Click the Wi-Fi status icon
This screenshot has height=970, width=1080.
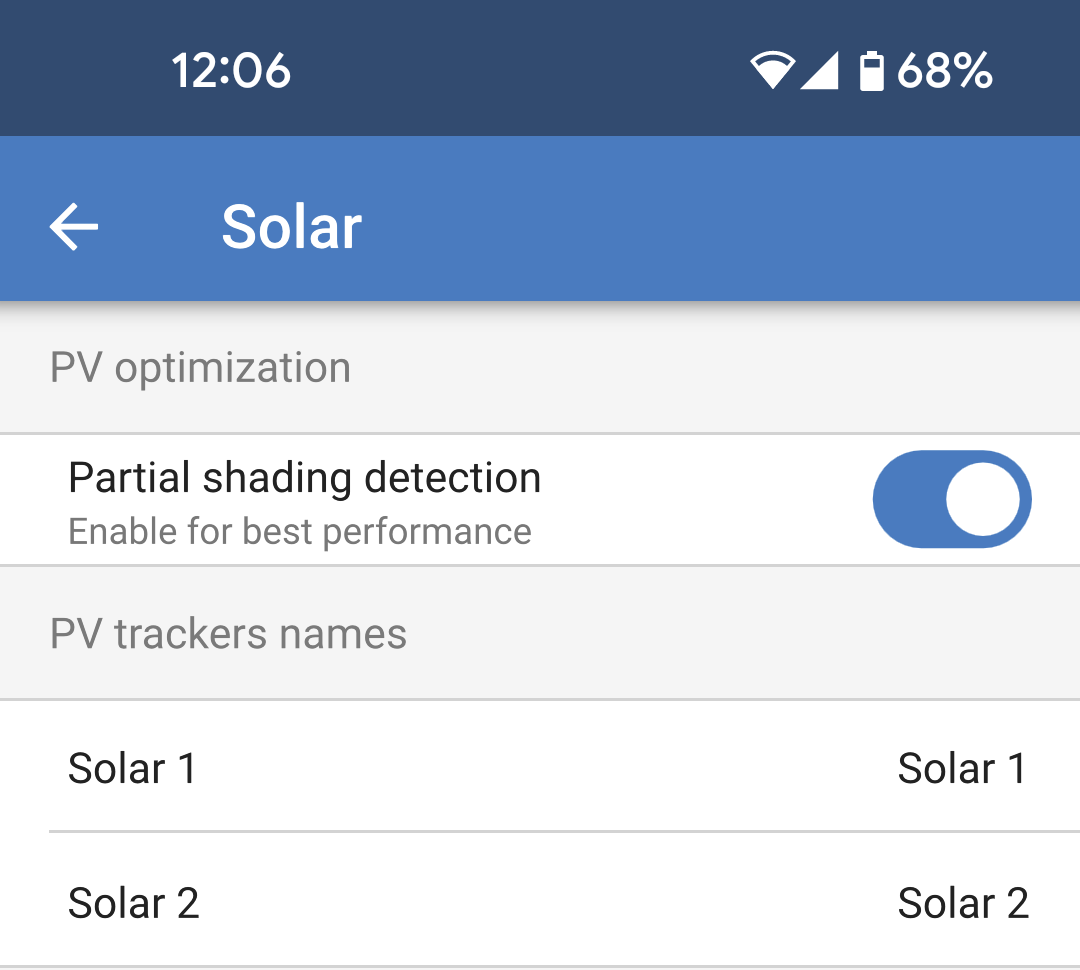click(772, 72)
